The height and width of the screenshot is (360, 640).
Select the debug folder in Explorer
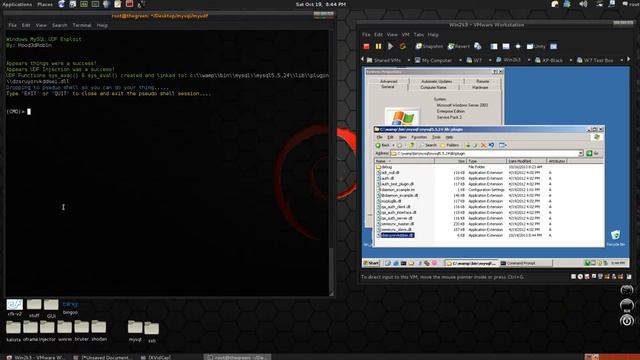click(384, 167)
